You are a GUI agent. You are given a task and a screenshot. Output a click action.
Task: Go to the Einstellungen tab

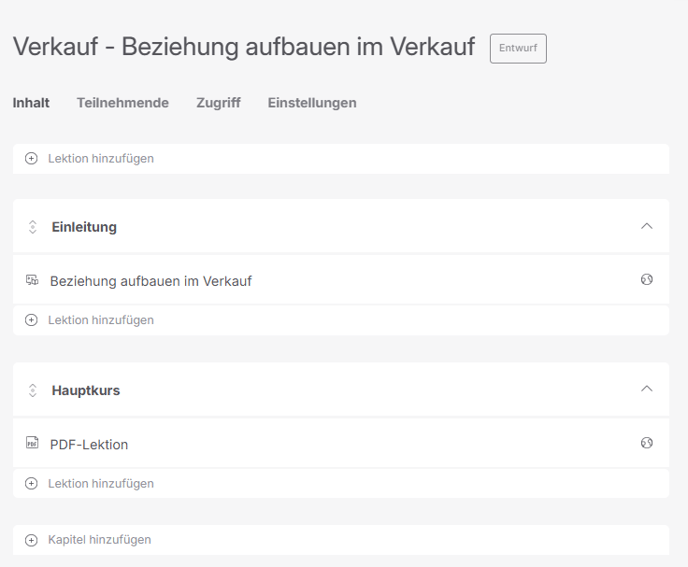pyautogui.click(x=312, y=103)
